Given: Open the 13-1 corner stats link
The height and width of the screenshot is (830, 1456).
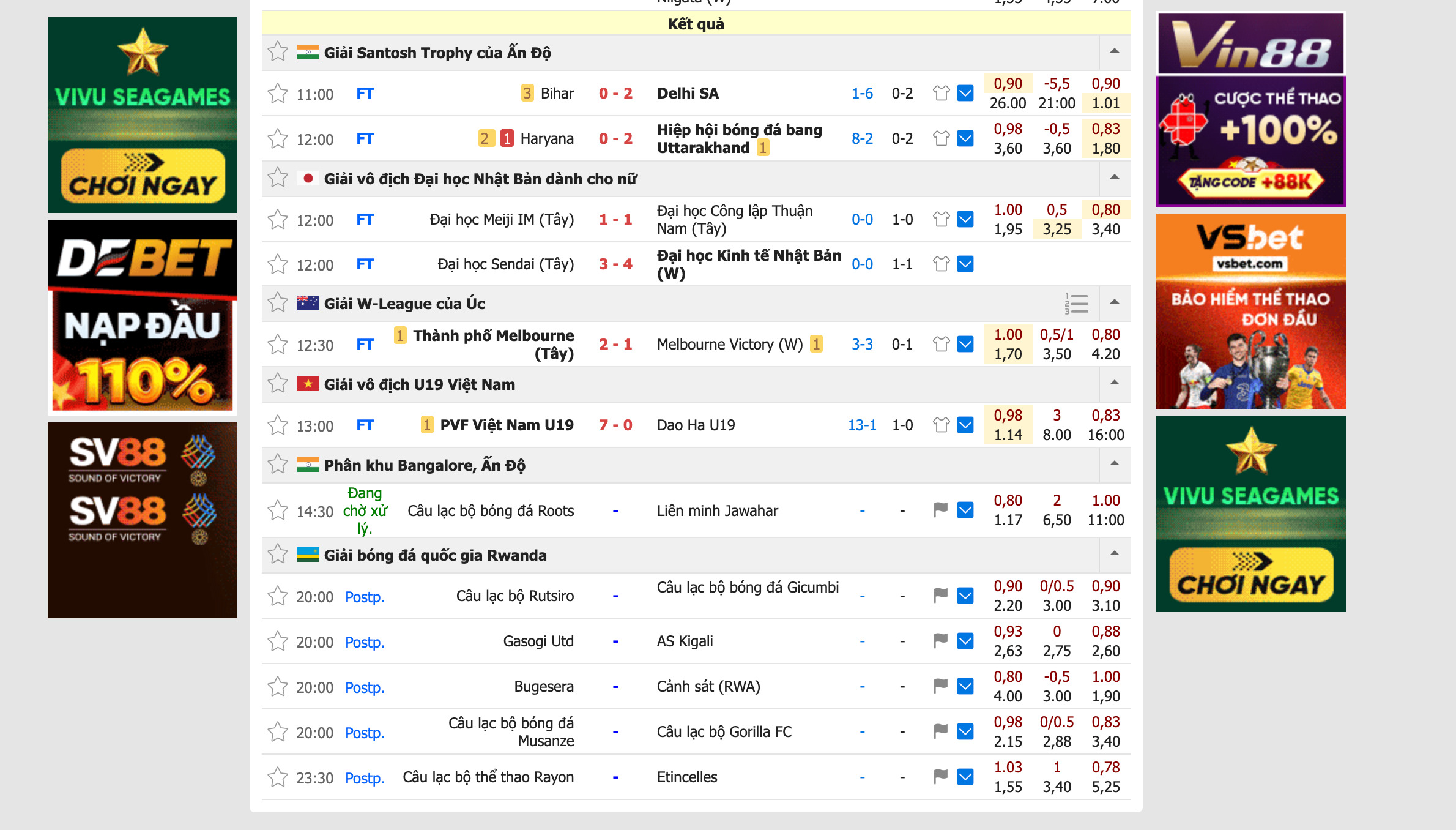Looking at the screenshot, I should pos(862,425).
